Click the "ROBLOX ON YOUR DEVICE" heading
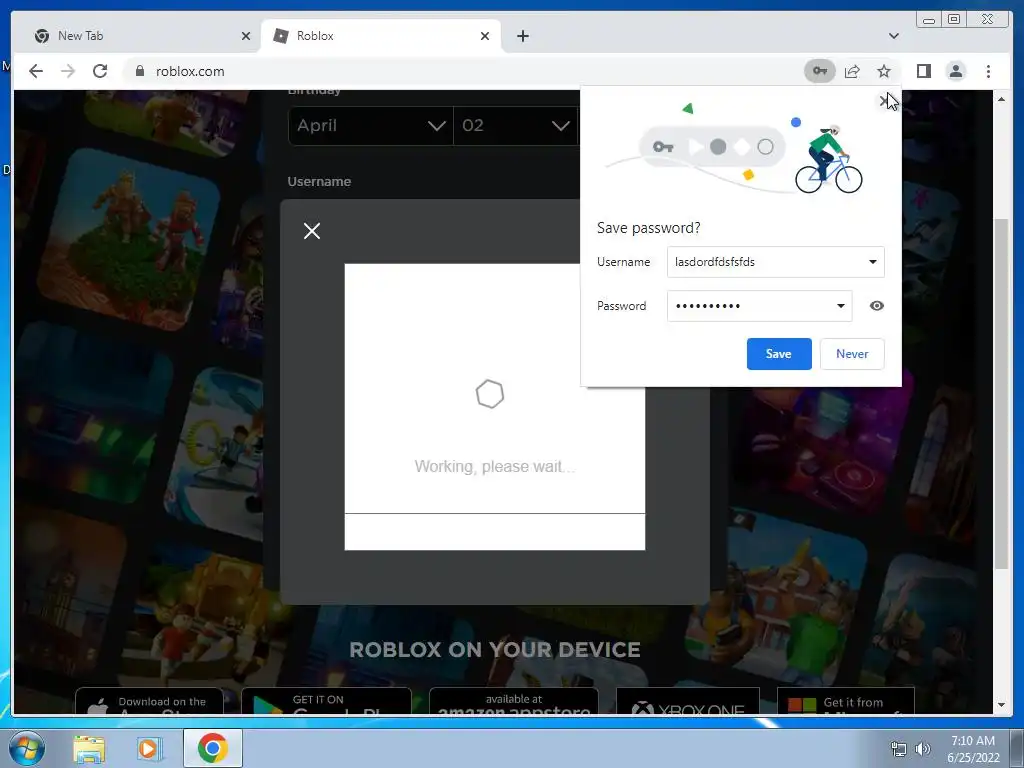This screenshot has height=768, width=1024. click(495, 650)
